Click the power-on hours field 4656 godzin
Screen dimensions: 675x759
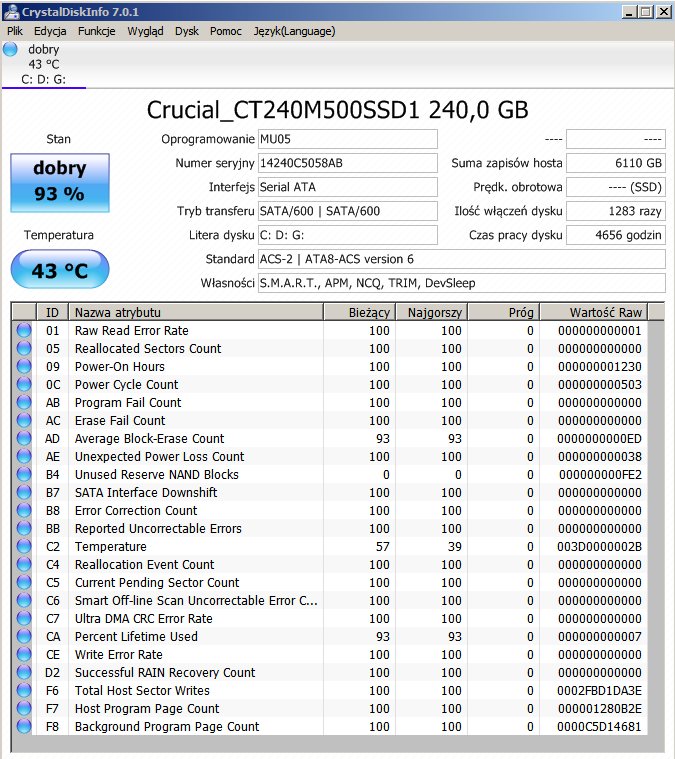[x=616, y=235]
